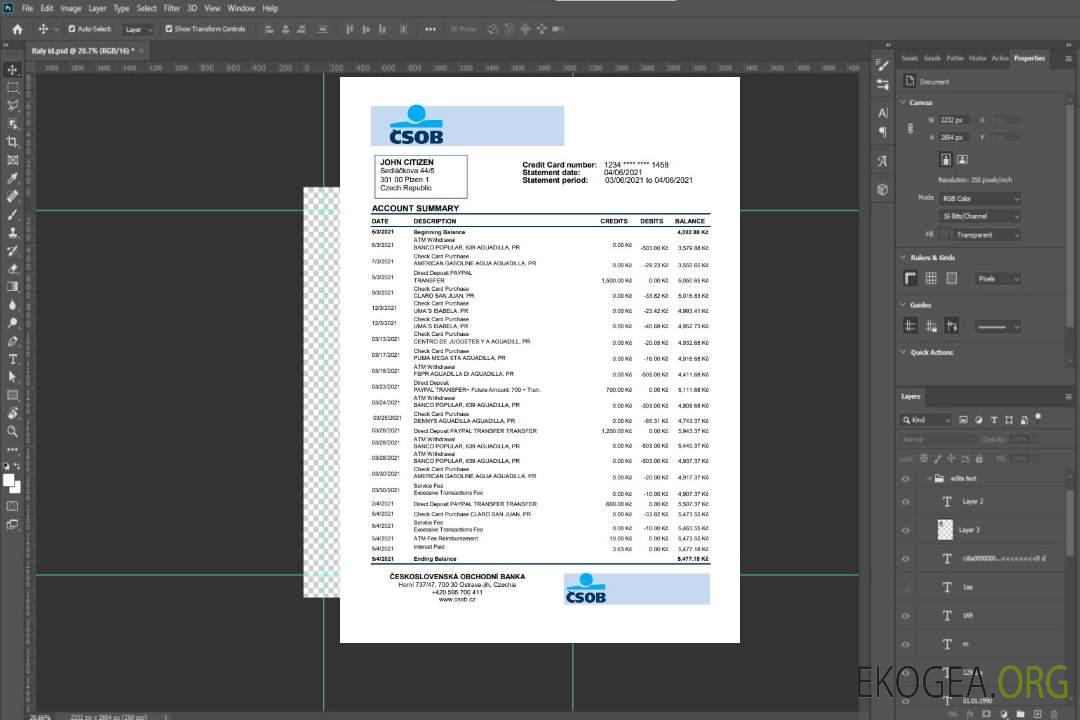
Task: Collapse the 'edits text' layer group
Action: click(x=929, y=478)
